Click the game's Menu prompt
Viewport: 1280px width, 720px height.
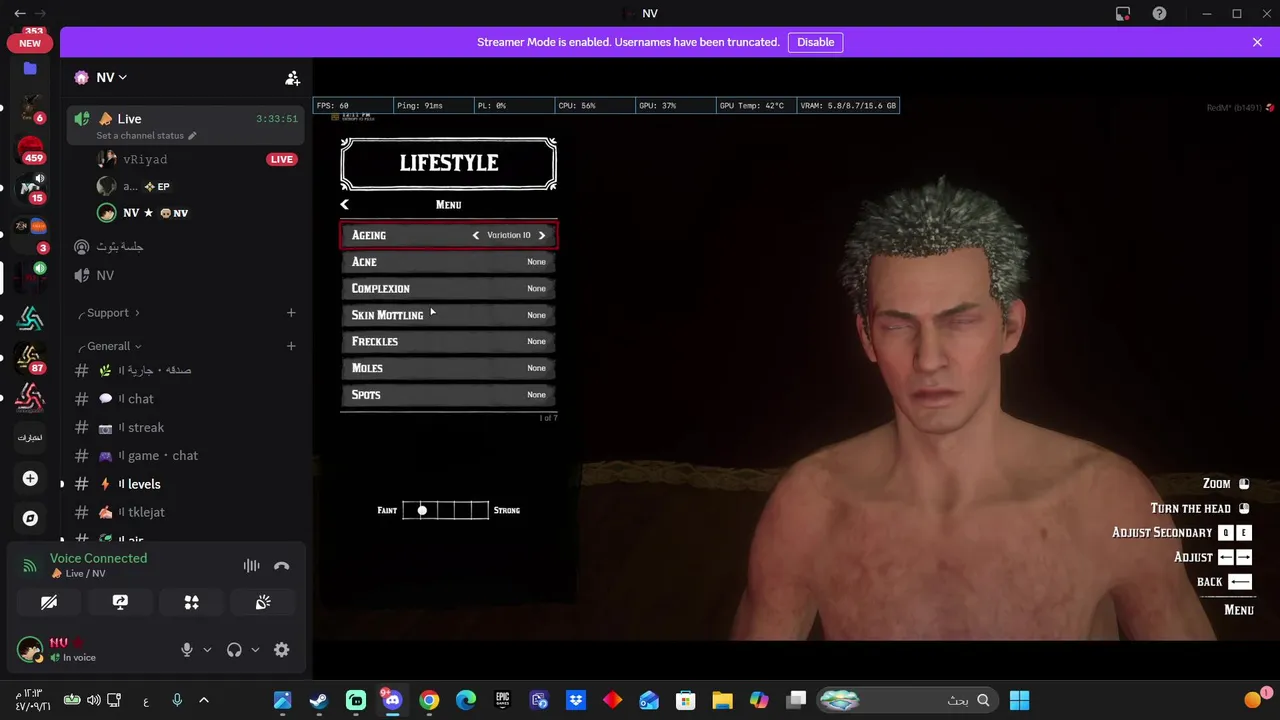[1238, 610]
